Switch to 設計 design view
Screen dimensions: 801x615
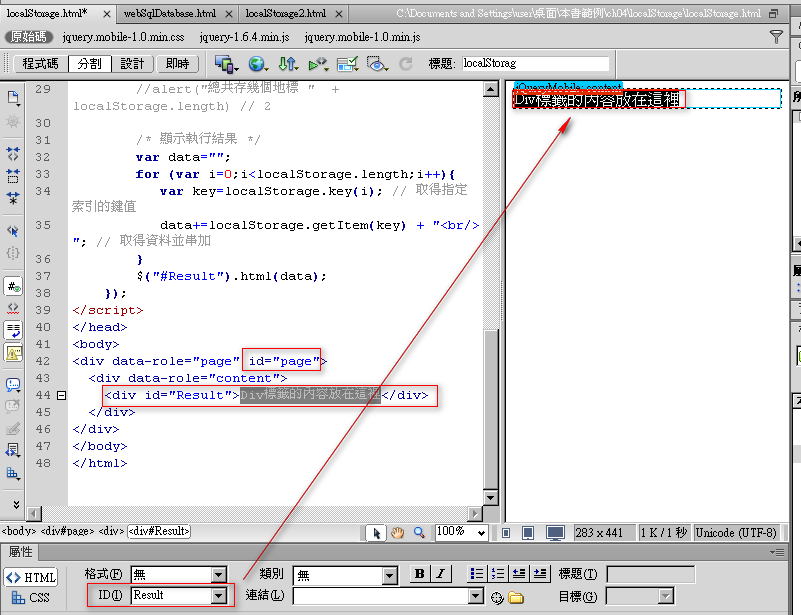point(132,64)
